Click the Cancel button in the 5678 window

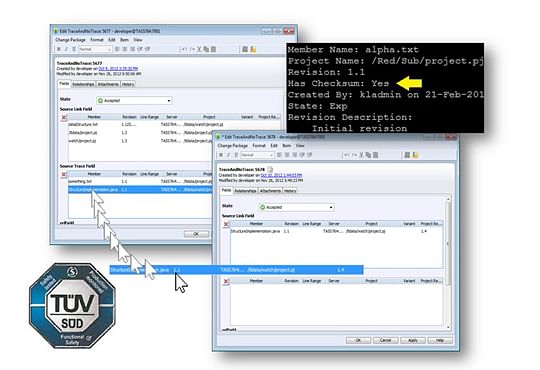[385, 340]
